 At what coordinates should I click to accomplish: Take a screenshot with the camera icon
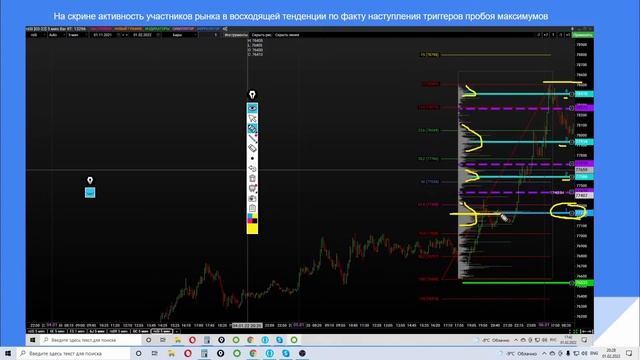pyautogui.click(x=252, y=198)
